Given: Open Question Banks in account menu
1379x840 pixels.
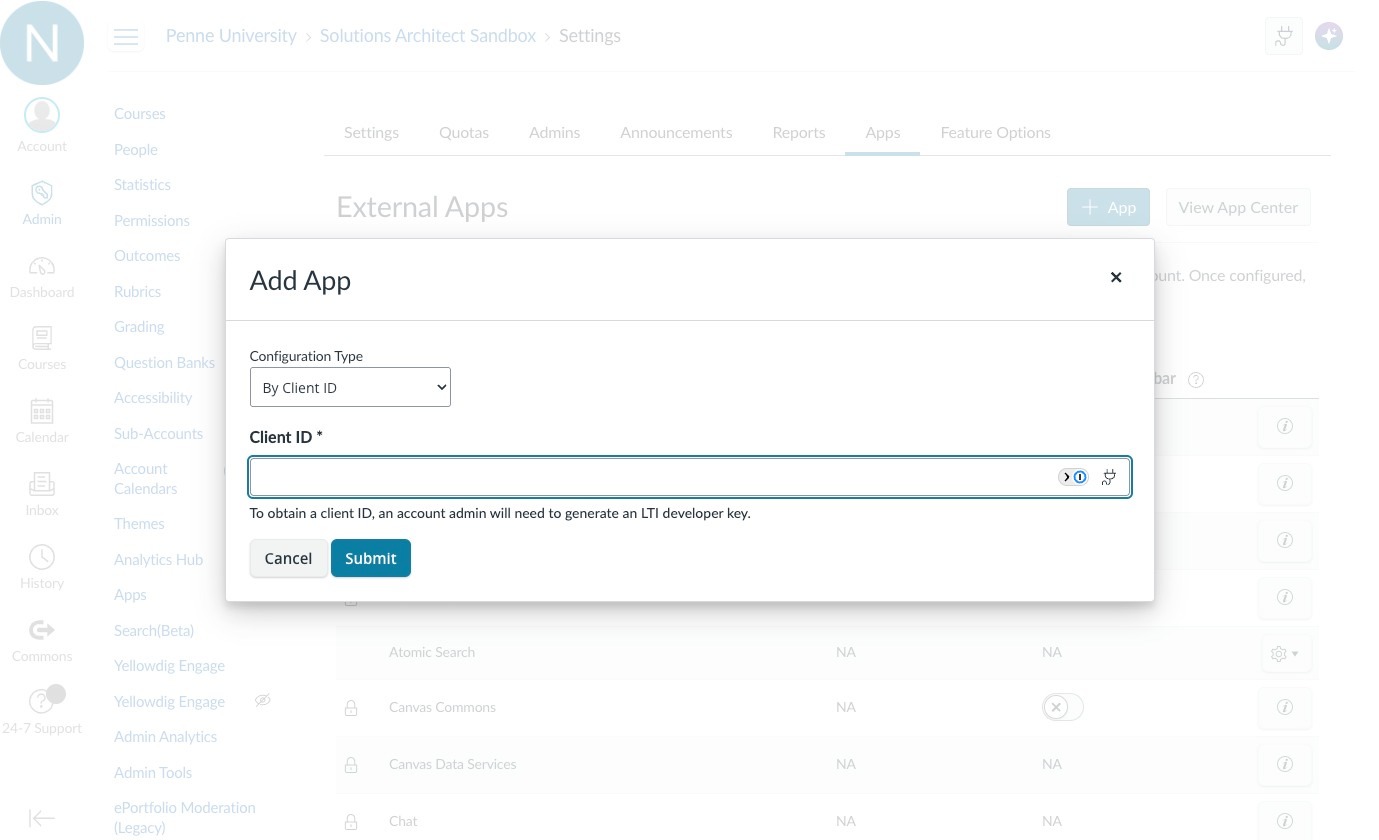Looking at the screenshot, I should [164, 363].
